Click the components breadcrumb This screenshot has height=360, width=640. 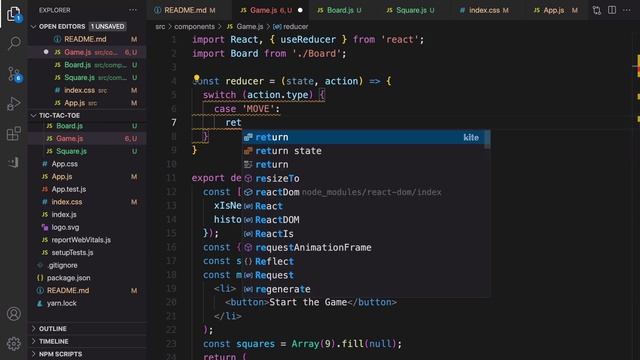[x=194, y=27]
